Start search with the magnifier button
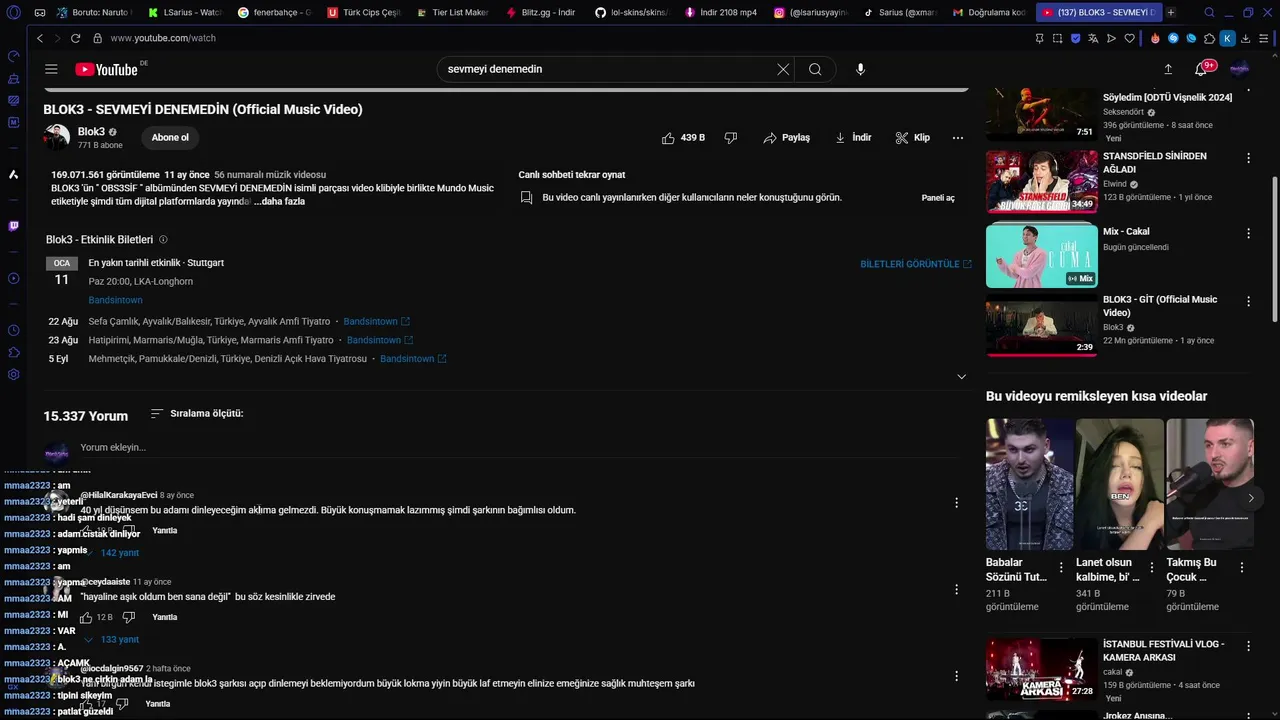 point(815,69)
